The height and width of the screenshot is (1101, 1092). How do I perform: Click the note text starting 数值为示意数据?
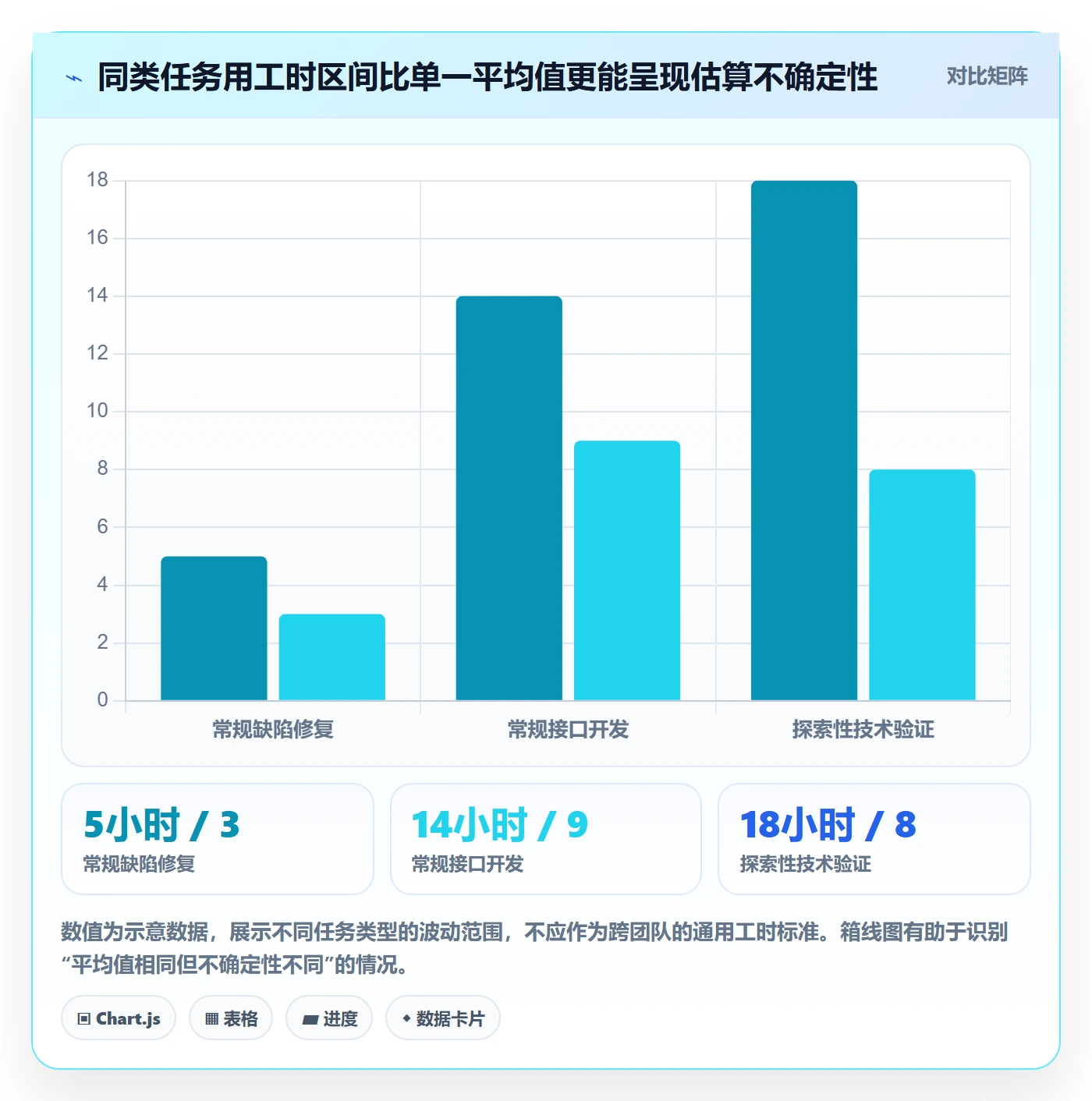coord(534,948)
